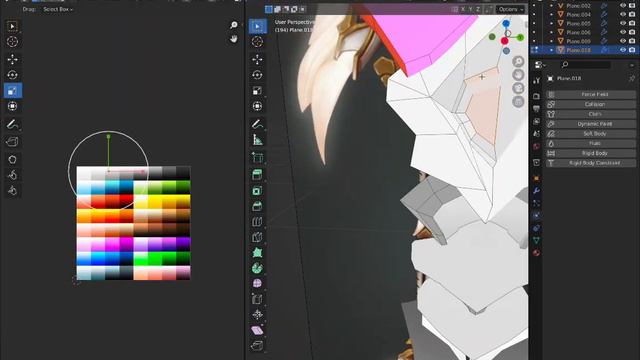This screenshot has height=360, width=640.
Task: Select the Move tool in UV editor toolbar
Action: [x=12, y=60]
